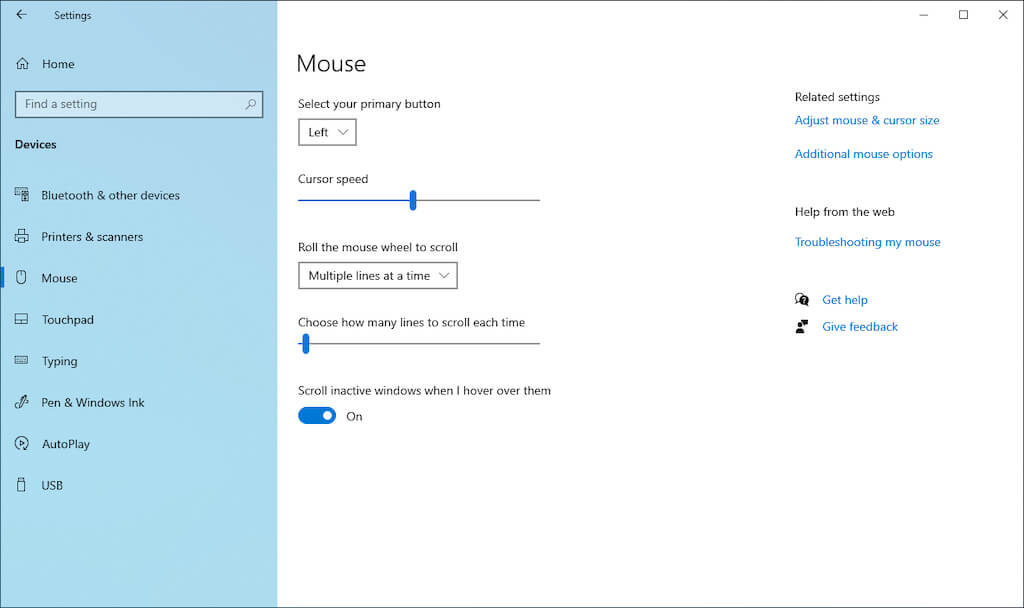Screen dimensions: 1024x608
Task: Click the Get help chat icon
Action: (x=802, y=299)
